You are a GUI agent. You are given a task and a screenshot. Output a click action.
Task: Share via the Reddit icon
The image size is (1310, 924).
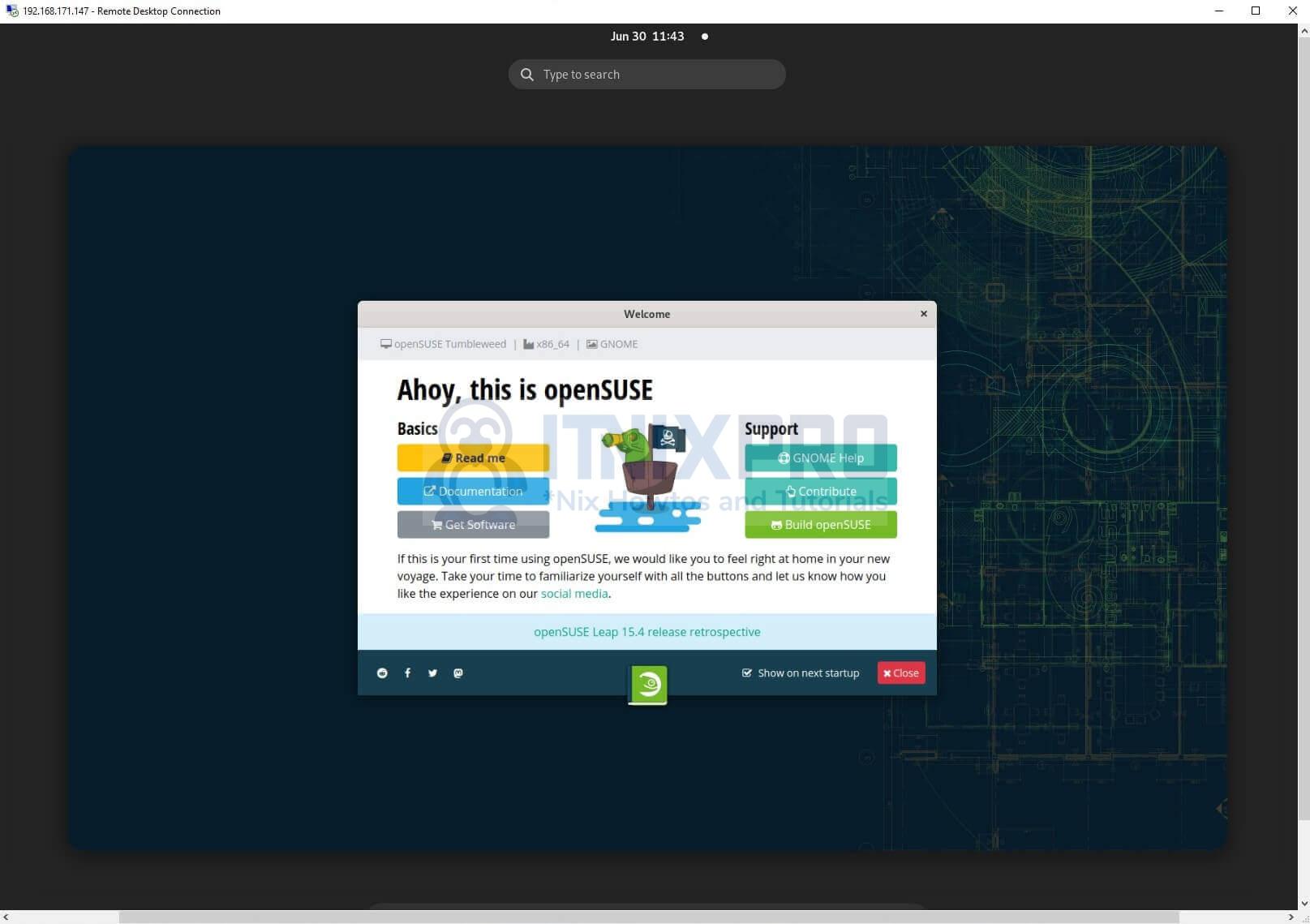pyautogui.click(x=382, y=673)
